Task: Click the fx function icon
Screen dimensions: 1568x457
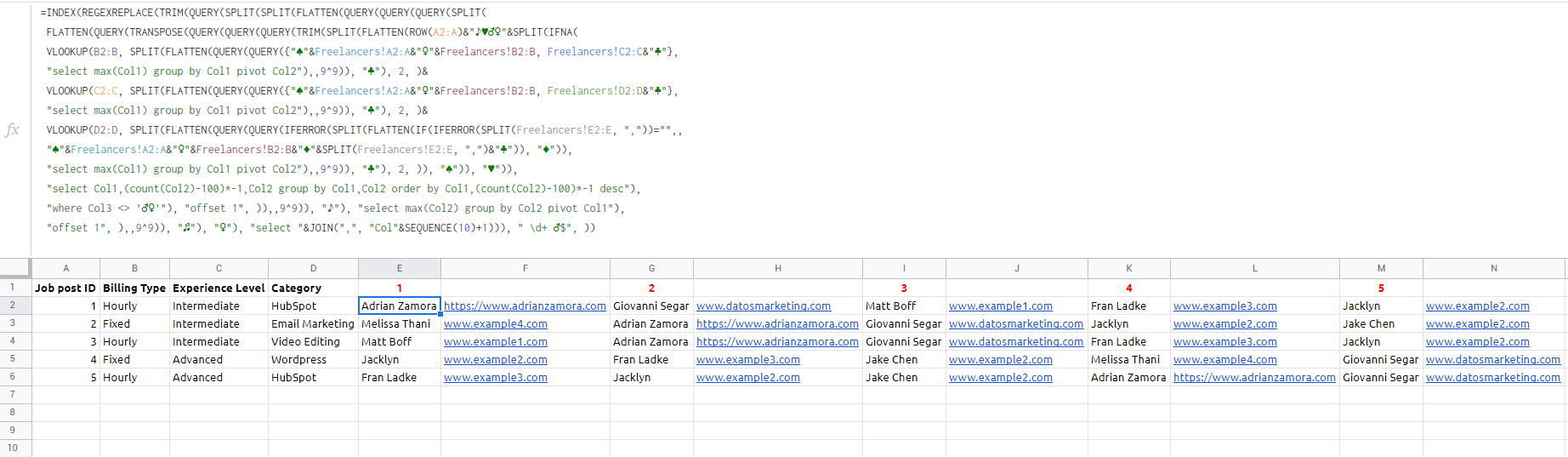Action: (x=12, y=129)
